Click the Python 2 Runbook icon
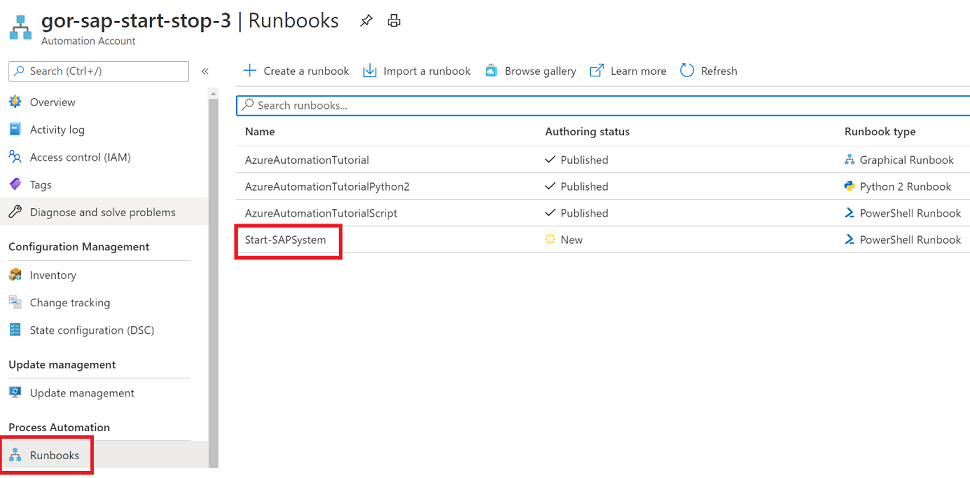Viewport: 970px width, 478px height. coord(849,186)
